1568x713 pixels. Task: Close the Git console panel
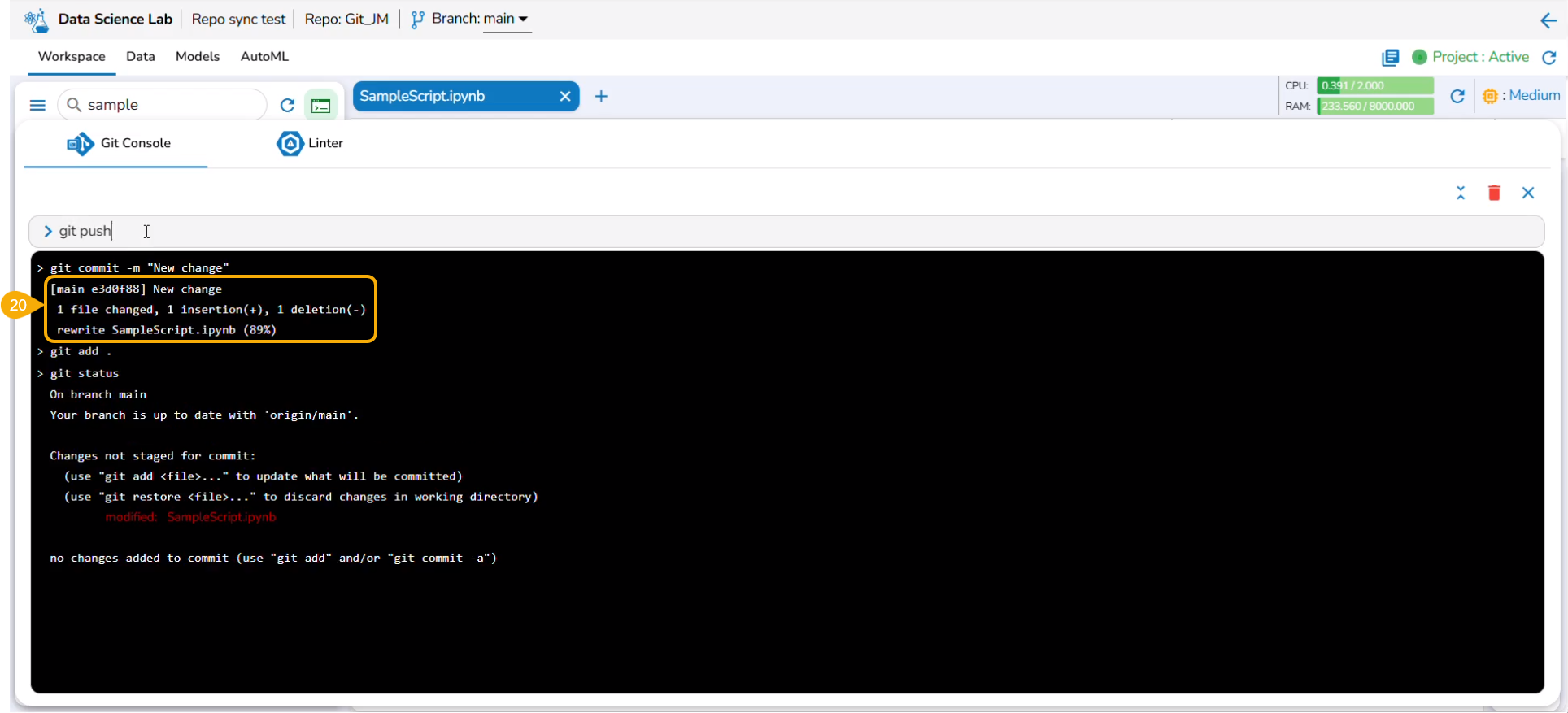[1528, 193]
